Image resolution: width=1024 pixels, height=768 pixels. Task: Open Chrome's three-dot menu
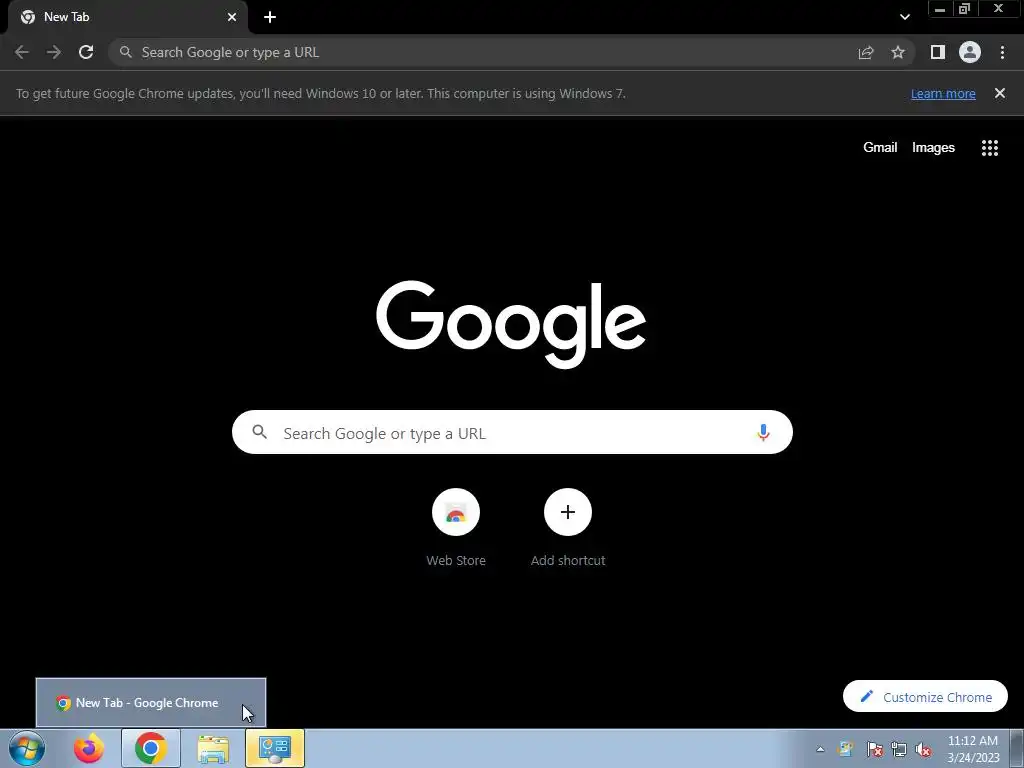pos(1002,52)
